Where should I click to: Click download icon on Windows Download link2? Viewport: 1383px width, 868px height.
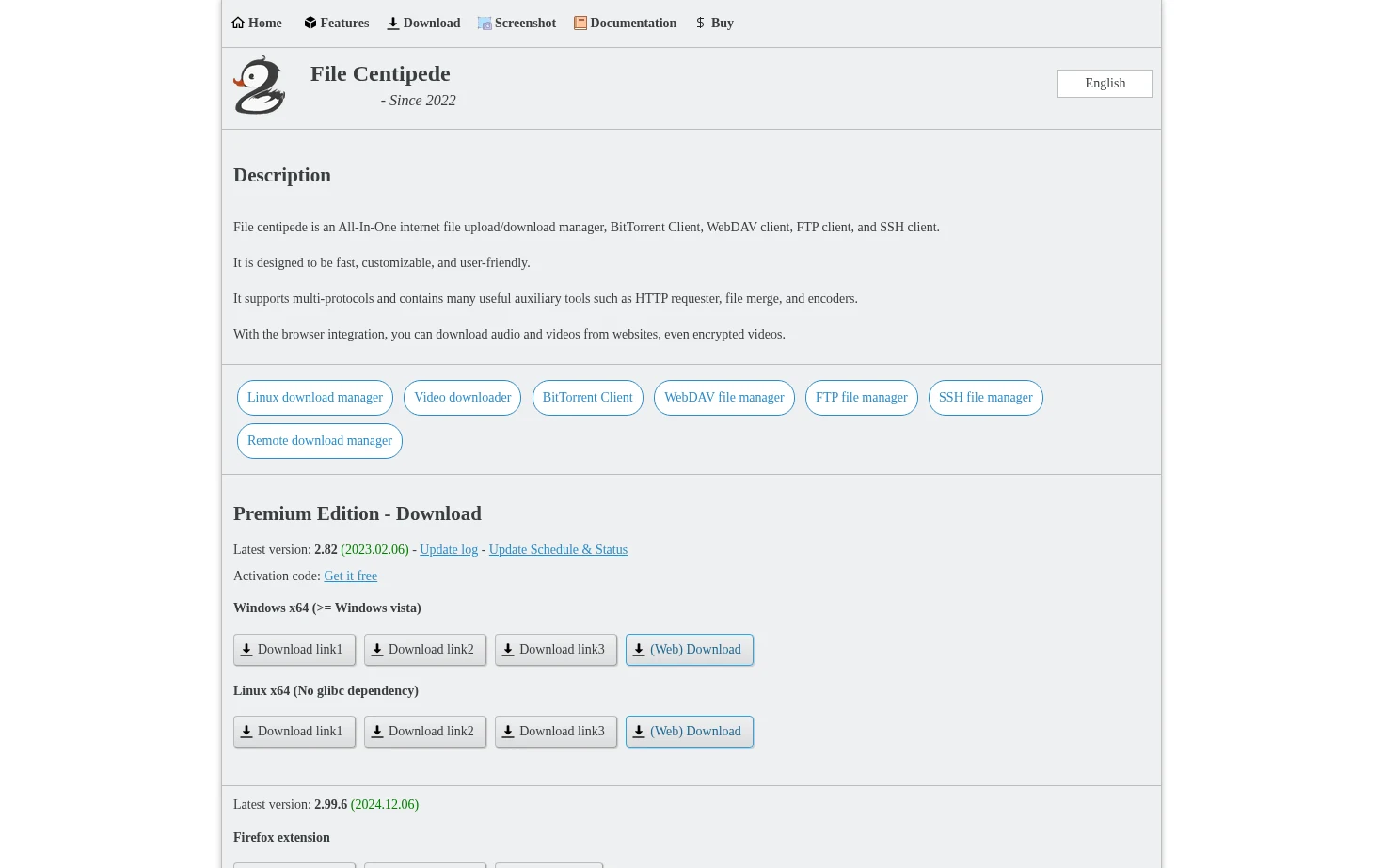tap(377, 650)
